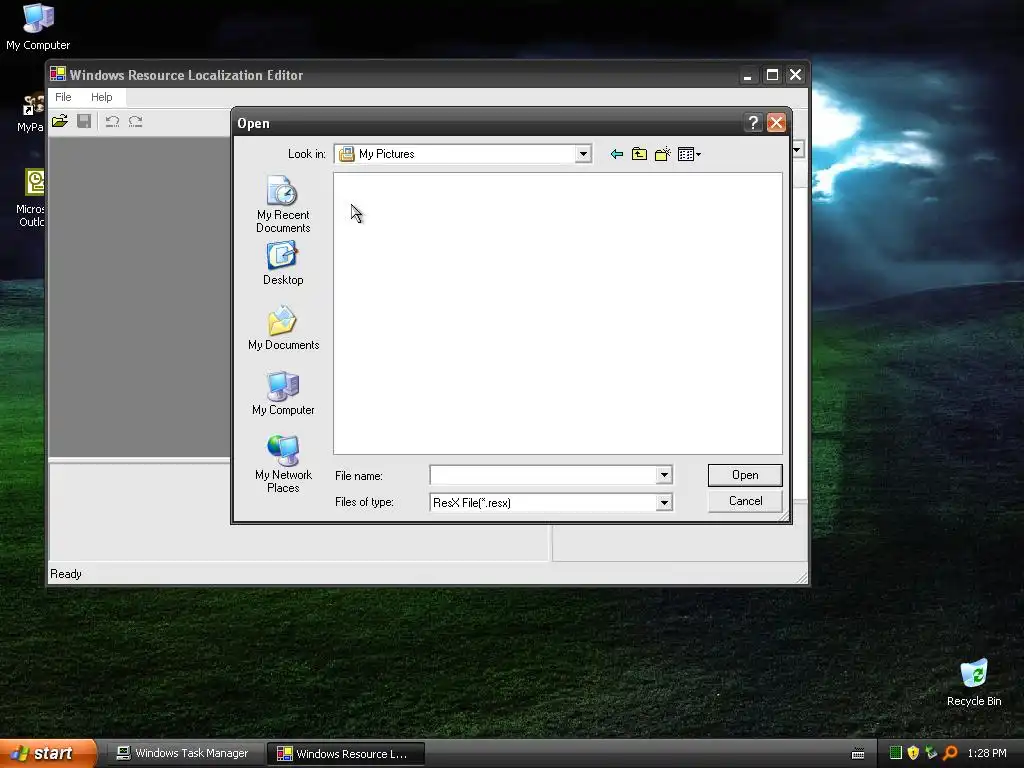Select My Documents in places bar
Image resolution: width=1024 pixels, height=768 pixels.
(x=283, y=328)
